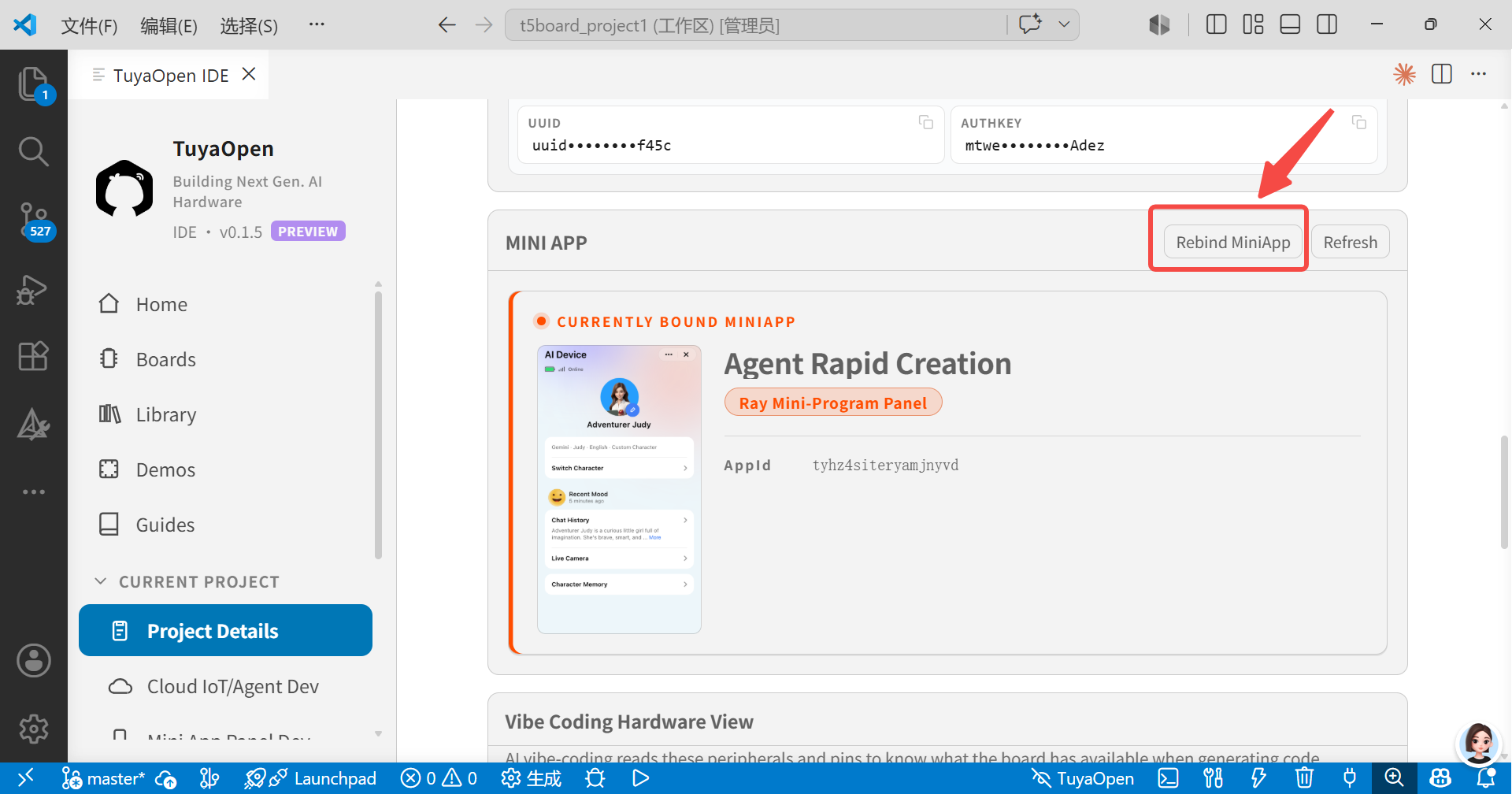Click the command center search box

coord(756,25)
